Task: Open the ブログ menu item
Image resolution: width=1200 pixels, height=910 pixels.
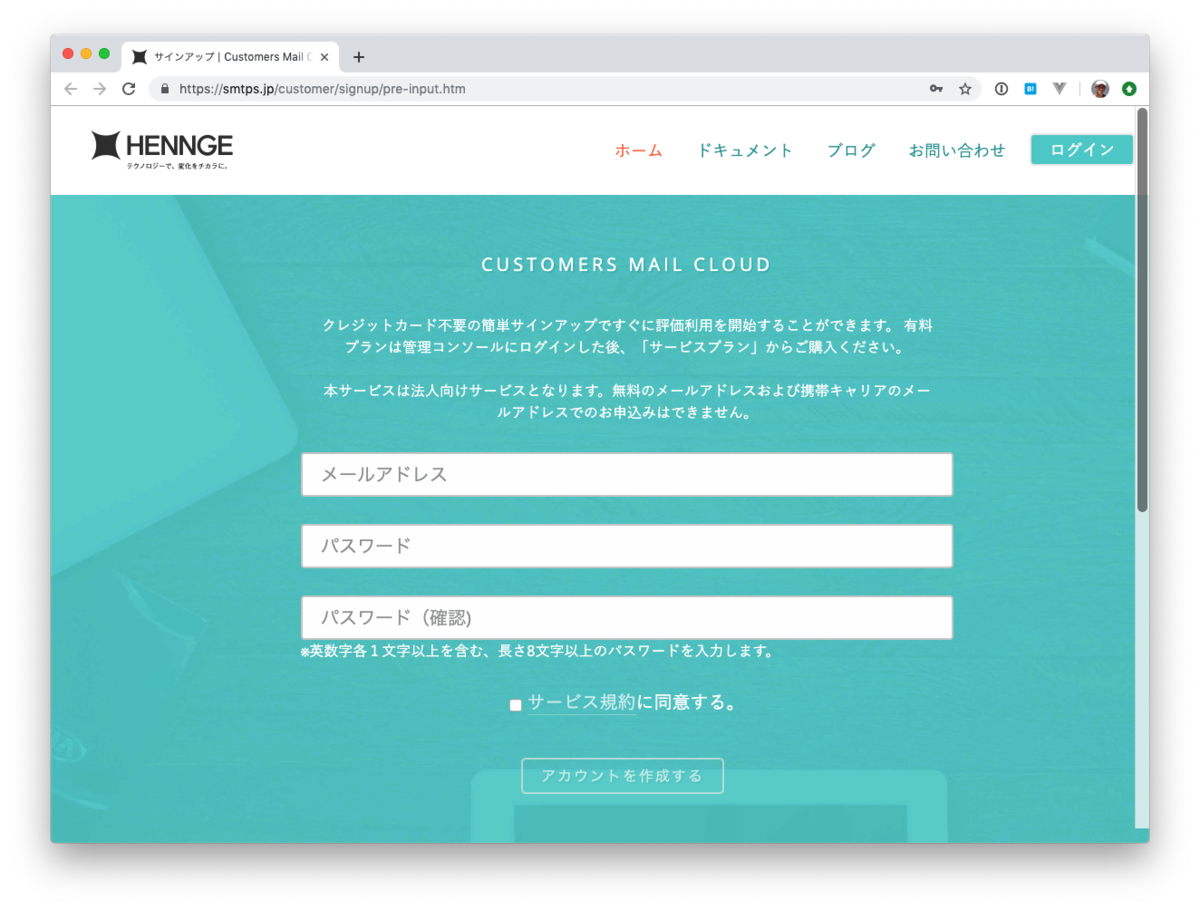Action: point(851,150)
